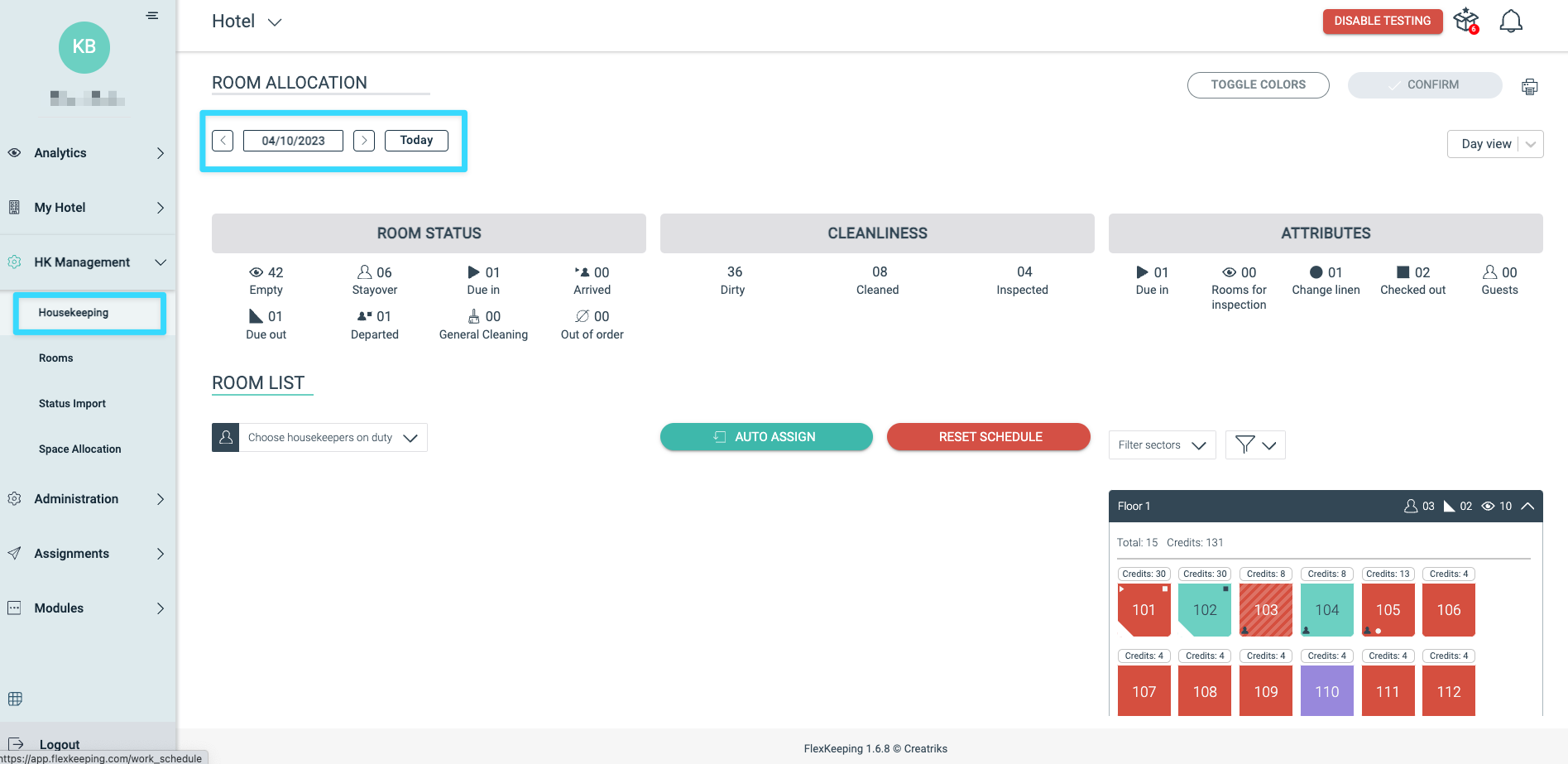Open the notifications bell
The width and height of the screenshot is (1568, 764).
tap(1511, 22)
